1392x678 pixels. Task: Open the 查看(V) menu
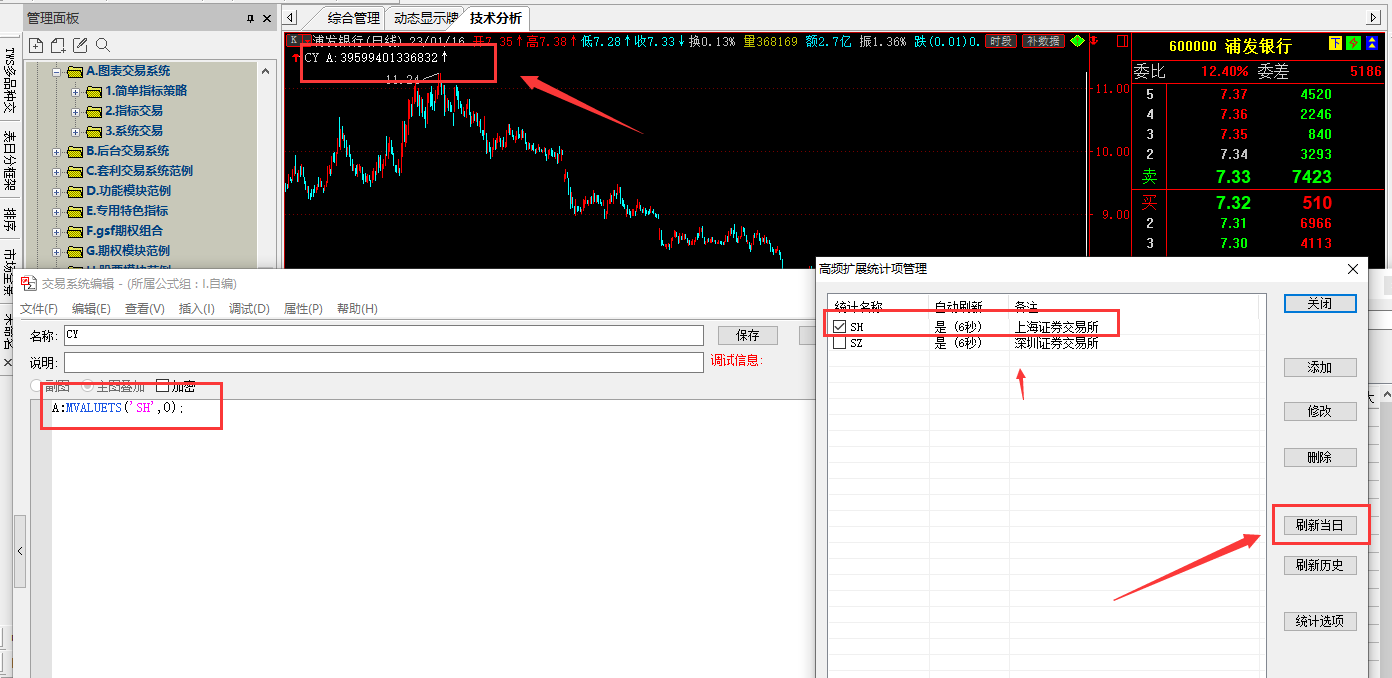145,309
